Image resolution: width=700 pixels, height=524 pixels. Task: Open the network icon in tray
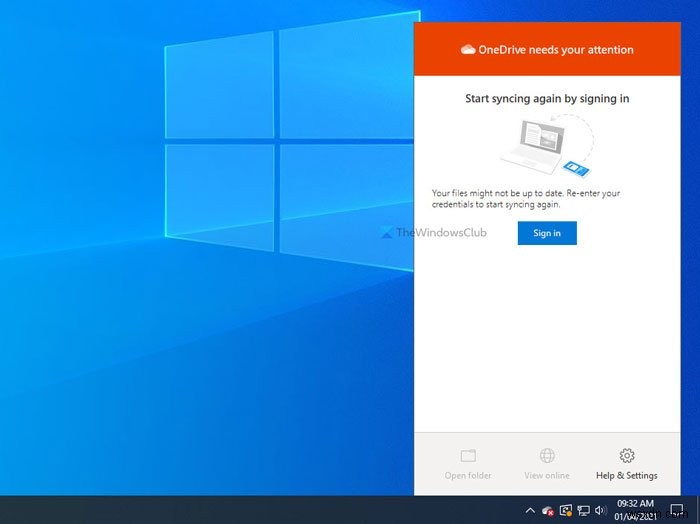583,511
